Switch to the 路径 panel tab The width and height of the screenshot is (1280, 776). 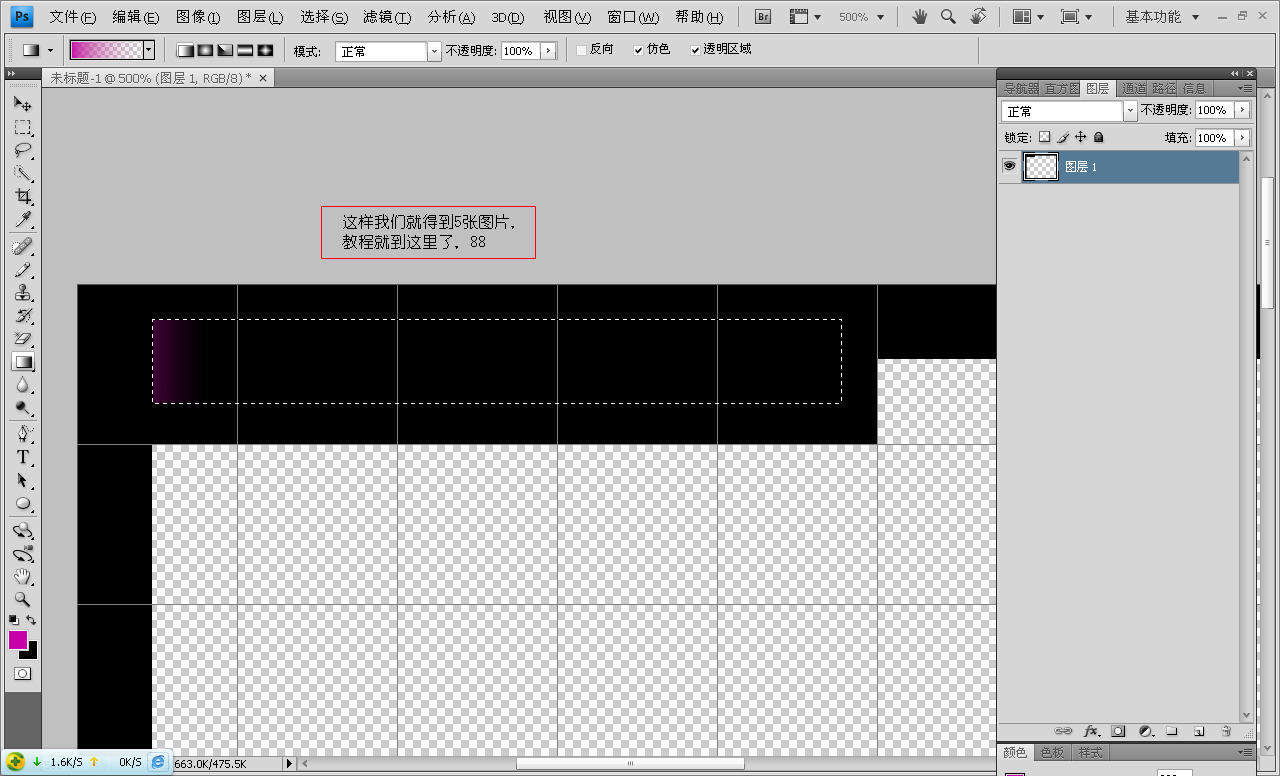pos(1164,89)
